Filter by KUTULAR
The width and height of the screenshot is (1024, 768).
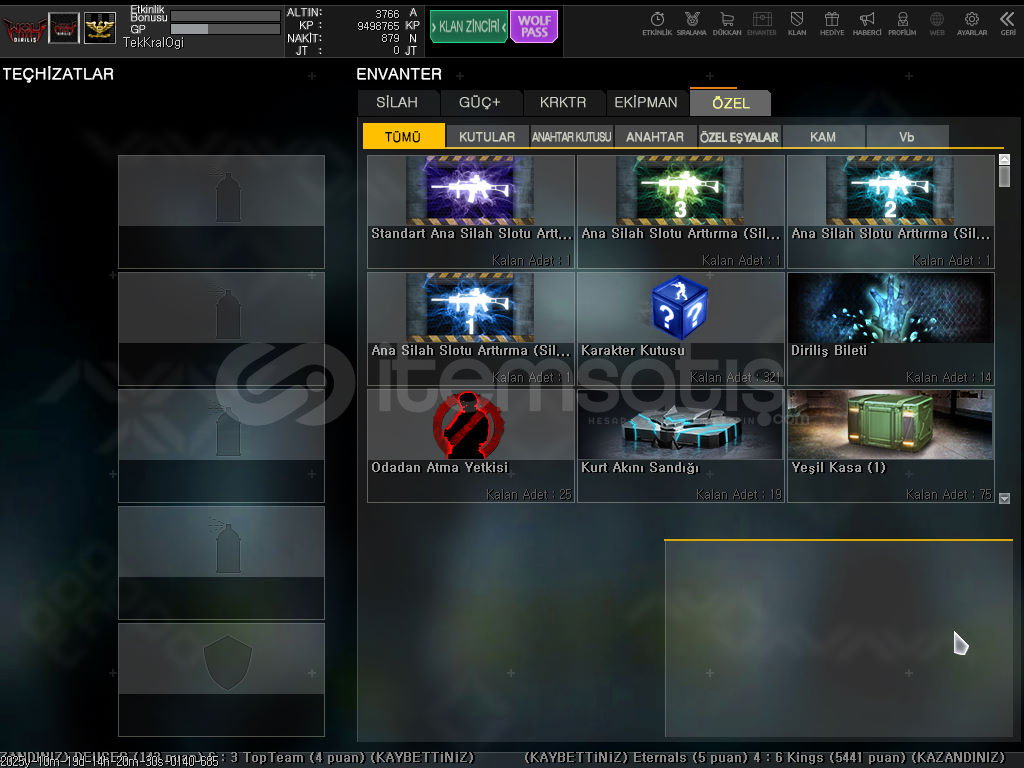point(487,136)
